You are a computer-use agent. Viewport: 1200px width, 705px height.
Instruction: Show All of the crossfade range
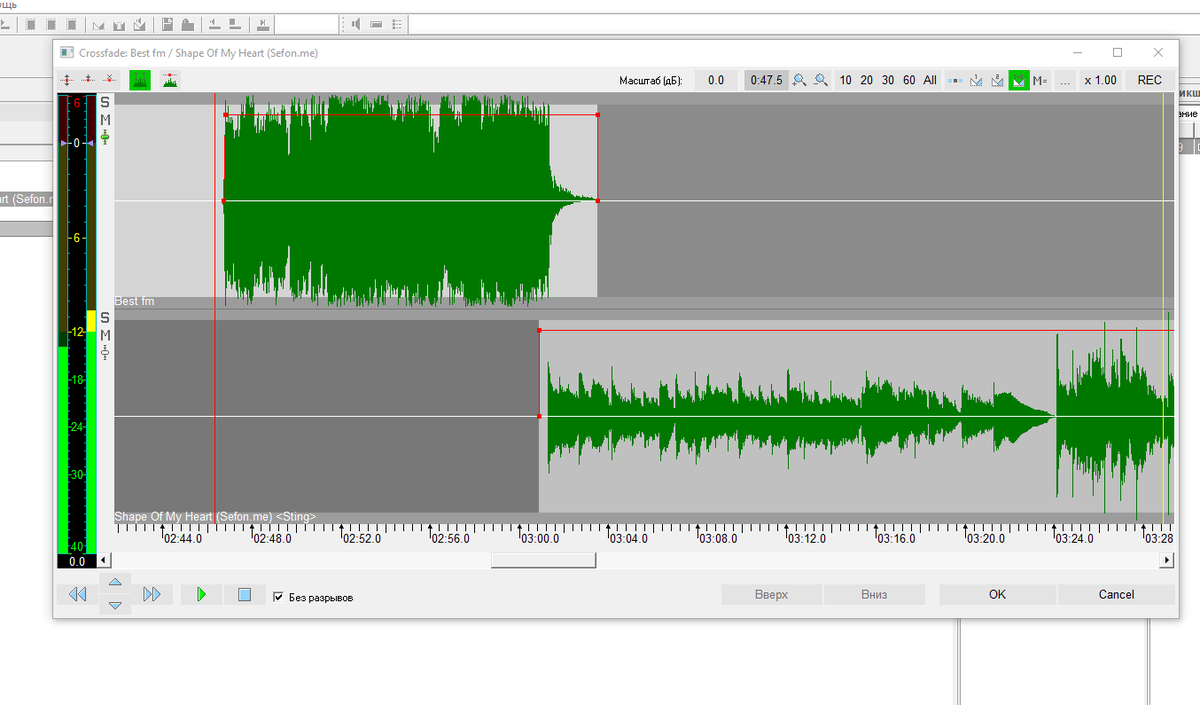point(930,80)
